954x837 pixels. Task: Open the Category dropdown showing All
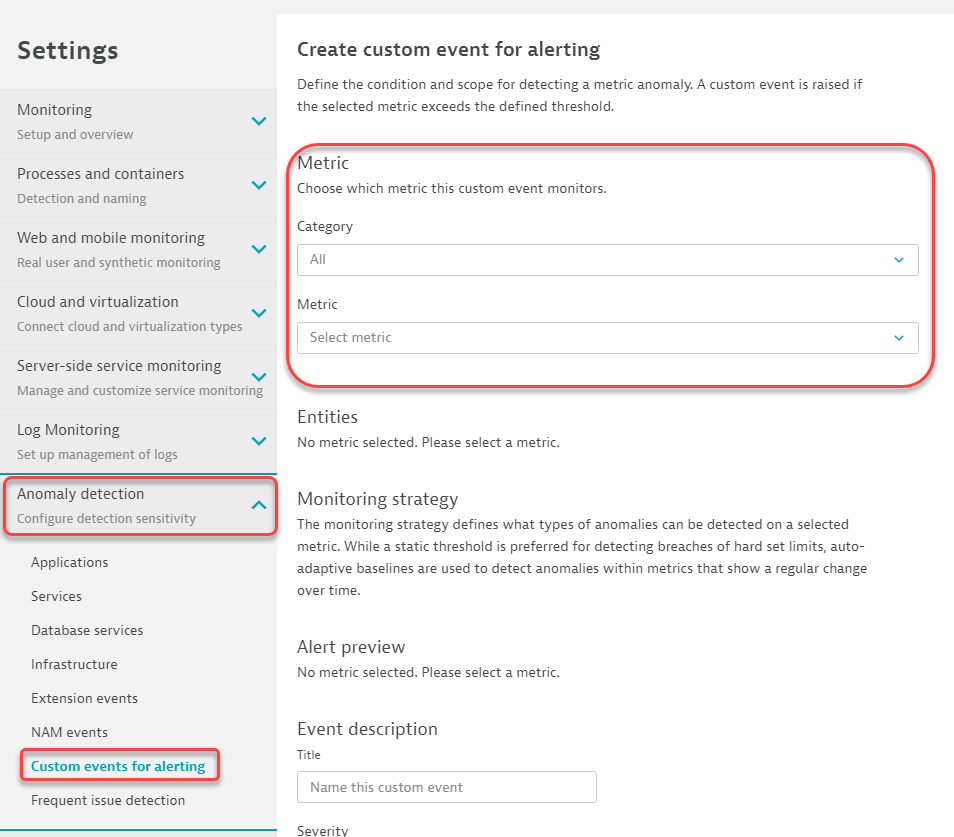(607, 260)
